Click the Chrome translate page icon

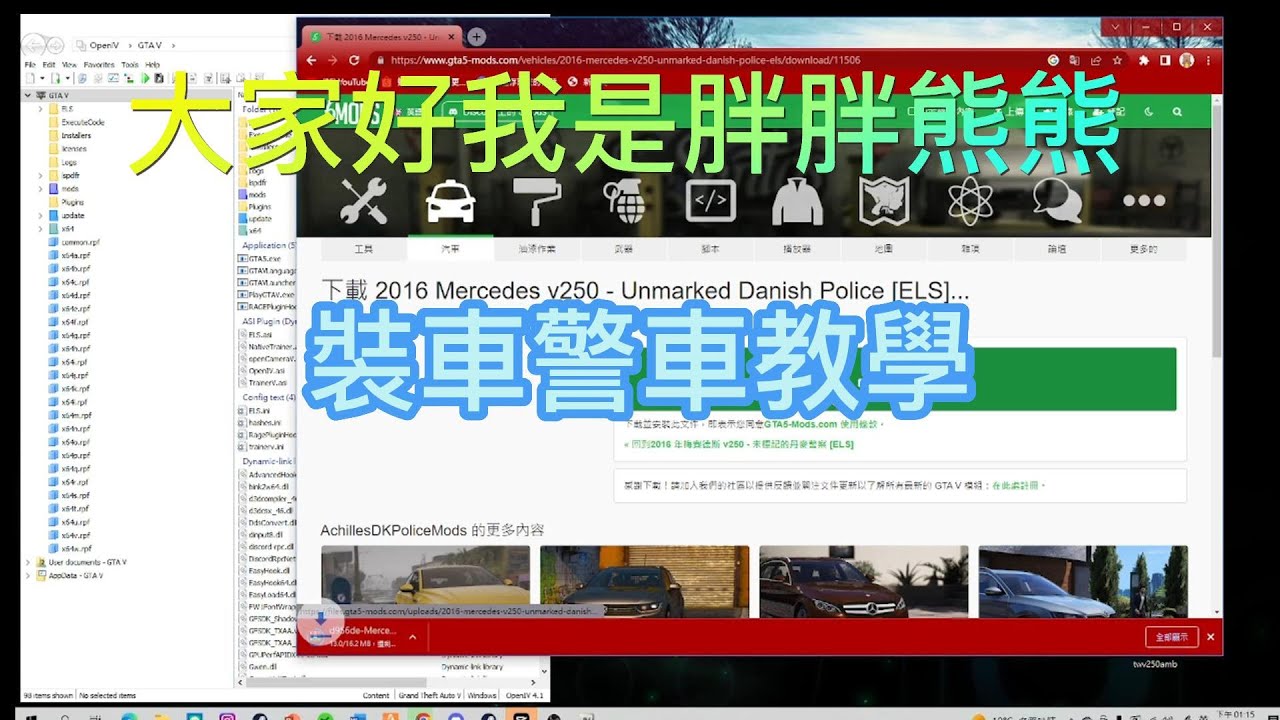click(1075, 60)
